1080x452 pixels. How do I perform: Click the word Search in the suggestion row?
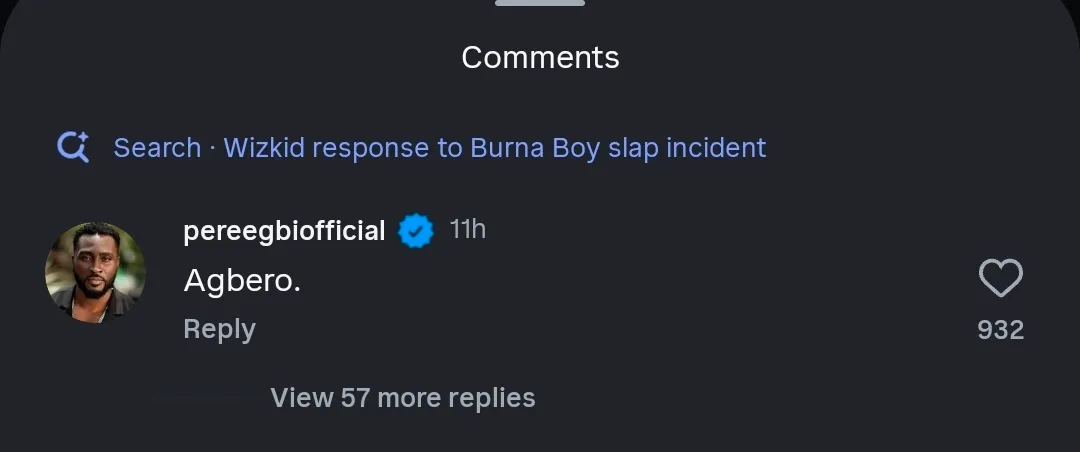pos(157,148)
